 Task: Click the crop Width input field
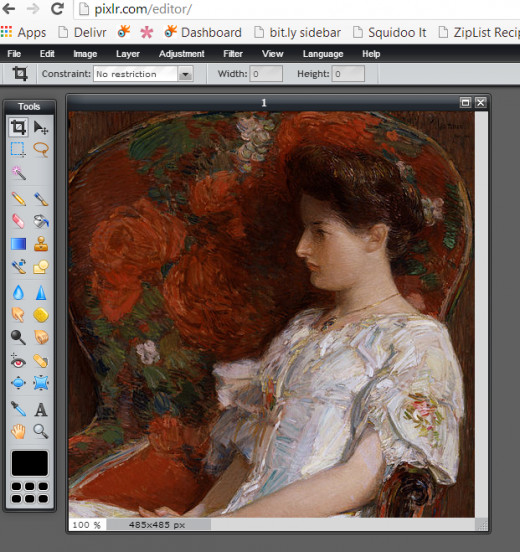[x=266, y=74]
